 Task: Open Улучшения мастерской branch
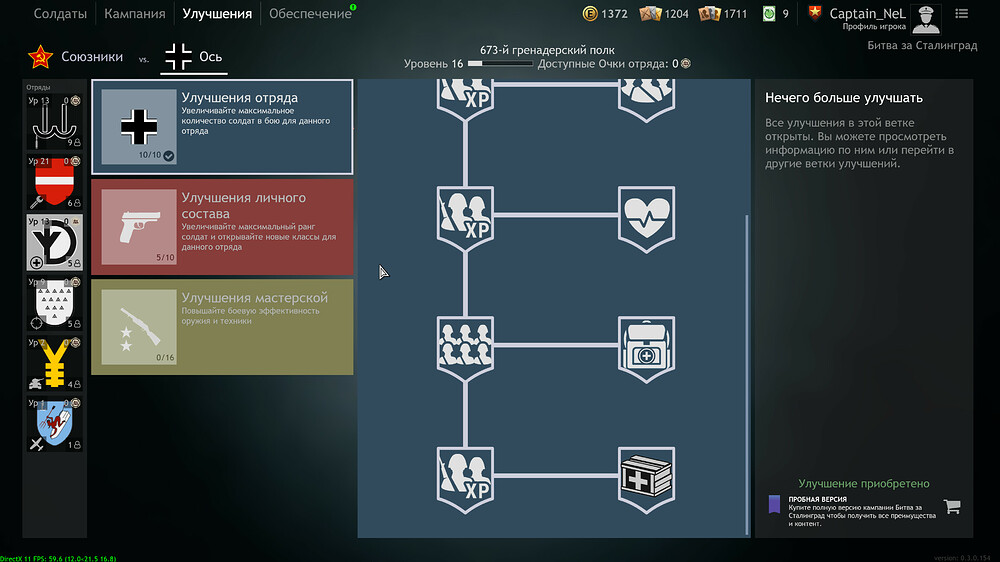(222, 327)
